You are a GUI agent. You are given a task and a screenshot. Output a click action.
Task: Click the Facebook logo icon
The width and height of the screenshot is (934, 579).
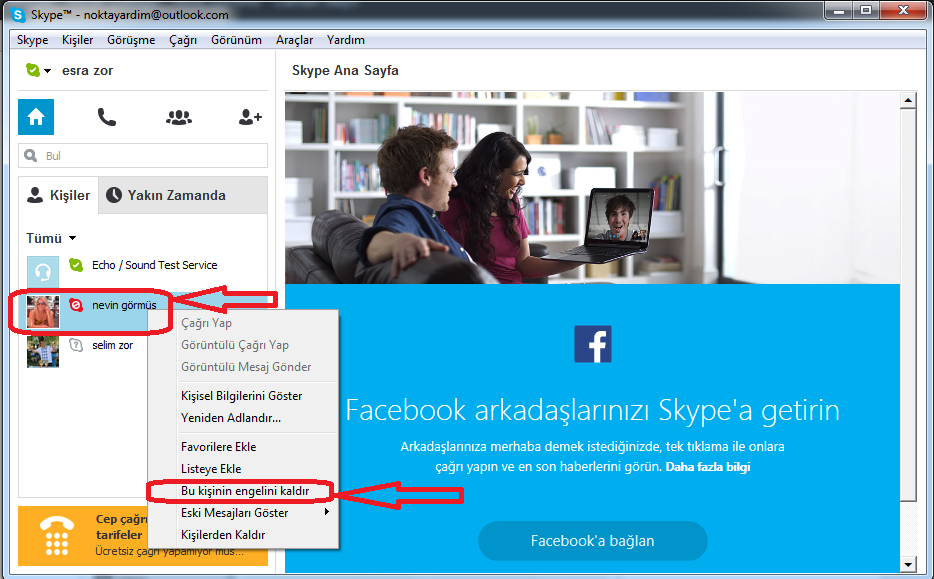593,344
